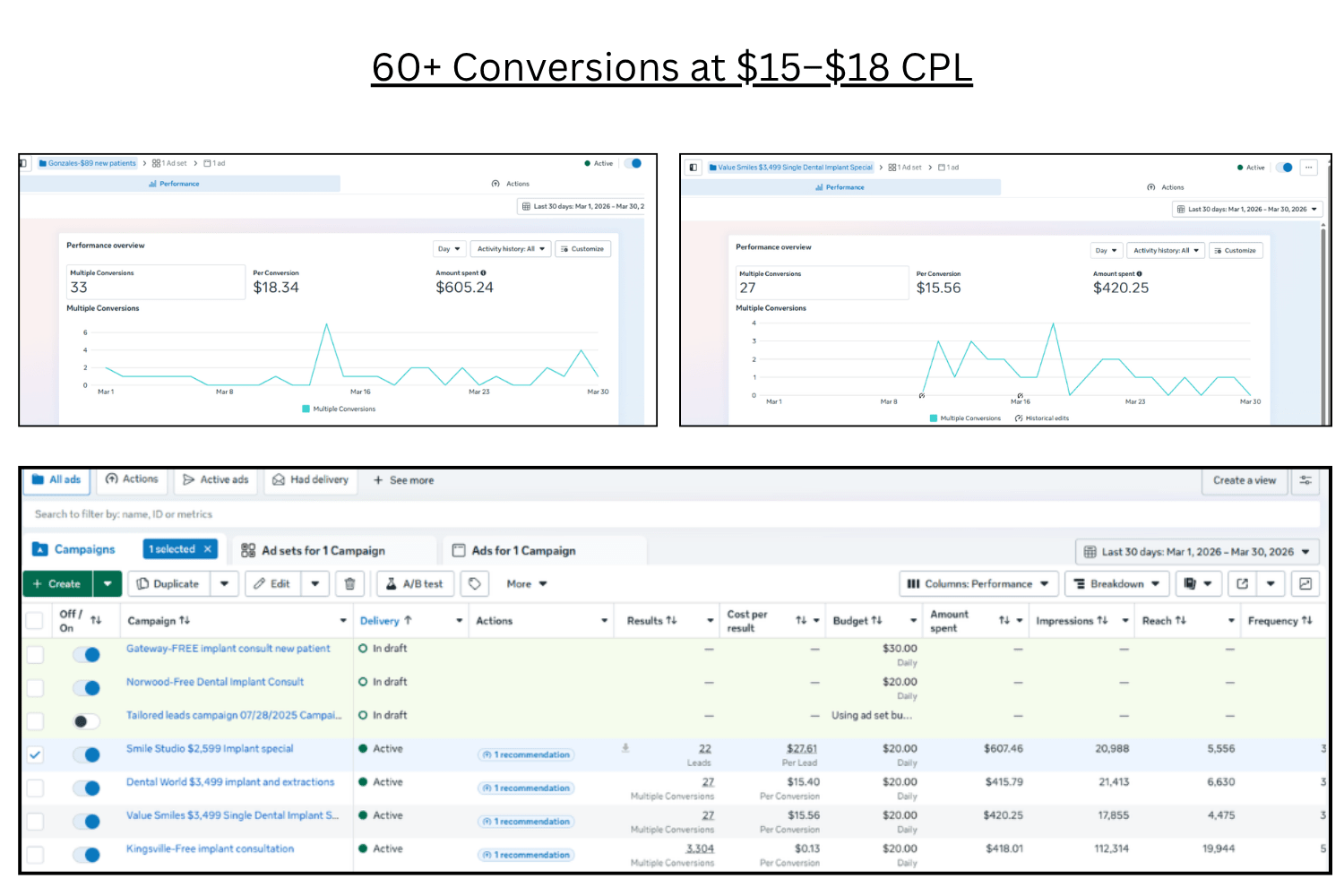Click the trash delete icon in campaign toolbar
Viewport: 1344px width, 896px height.
coord(349,584)
